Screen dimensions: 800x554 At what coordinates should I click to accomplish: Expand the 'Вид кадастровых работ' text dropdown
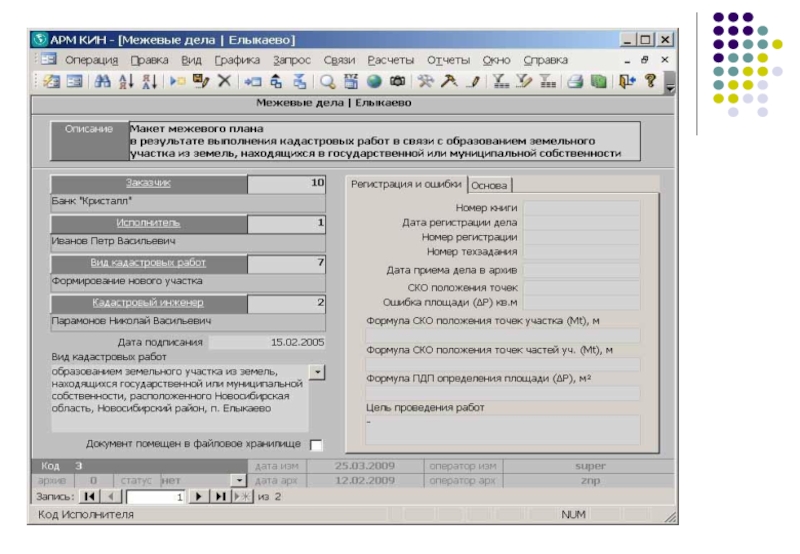point(317,372)
